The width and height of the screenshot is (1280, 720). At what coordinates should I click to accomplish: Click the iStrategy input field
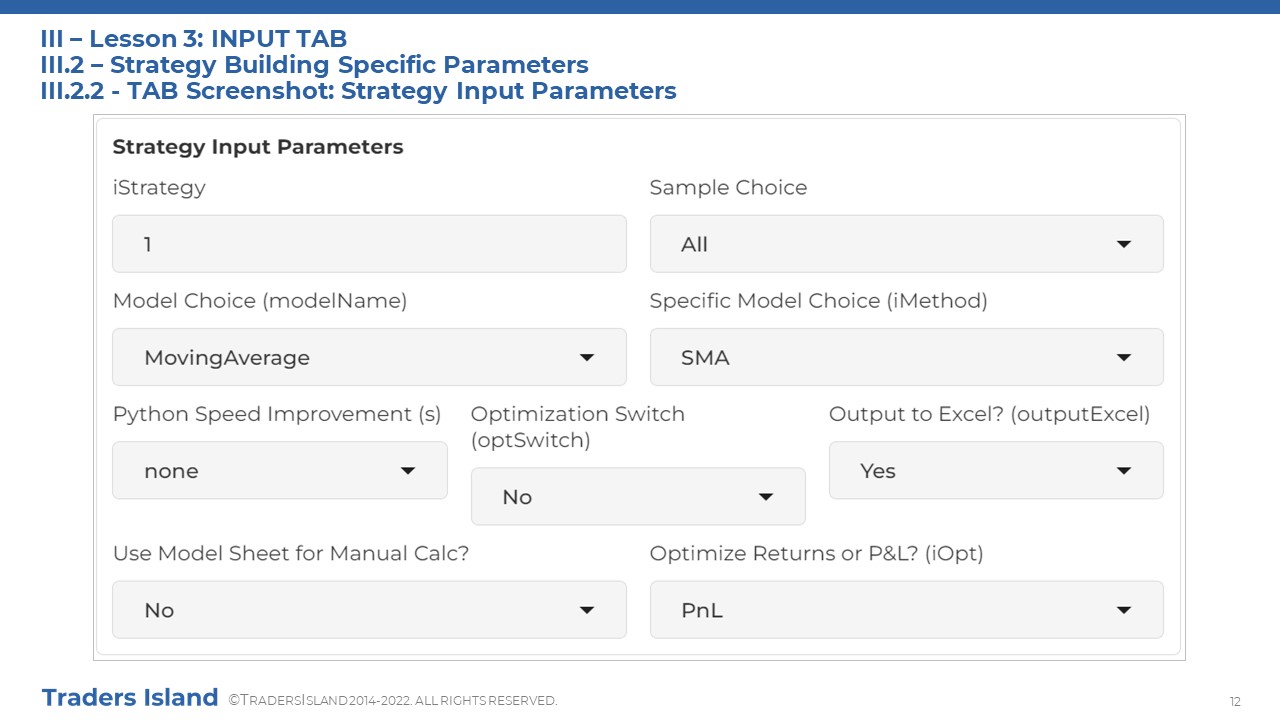(x=369, y=244)
